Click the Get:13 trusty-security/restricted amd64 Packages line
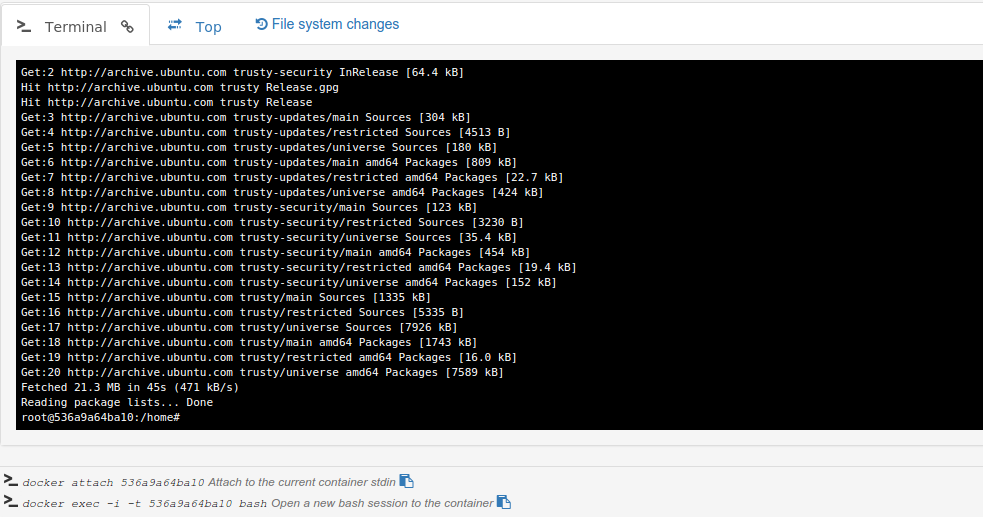Image resolution: width=983 pixels, height=517 pixels. coord(298,267)
